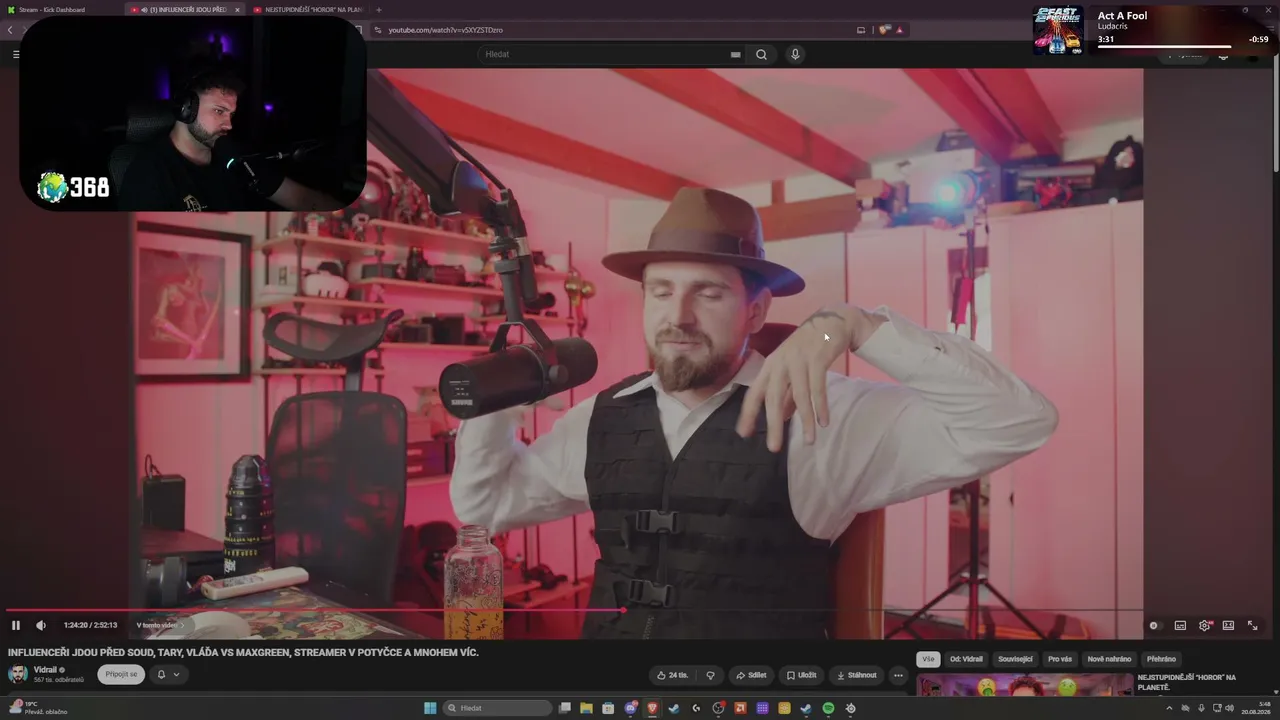
Task: Open Spotify from the taskbar
Action: 828,708
